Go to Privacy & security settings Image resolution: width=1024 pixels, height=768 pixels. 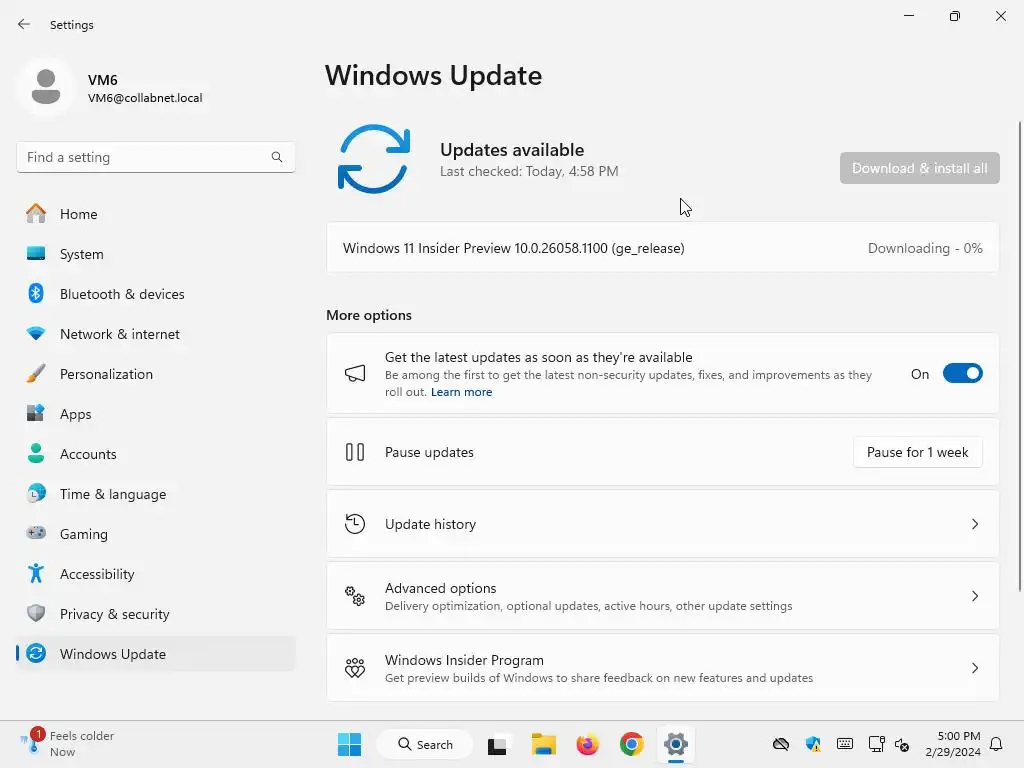[x=155, y=613]
